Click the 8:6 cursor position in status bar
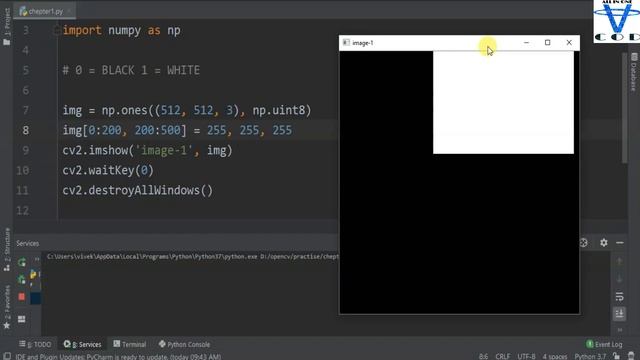The image size is (640, 360). (x=483, y=357)
